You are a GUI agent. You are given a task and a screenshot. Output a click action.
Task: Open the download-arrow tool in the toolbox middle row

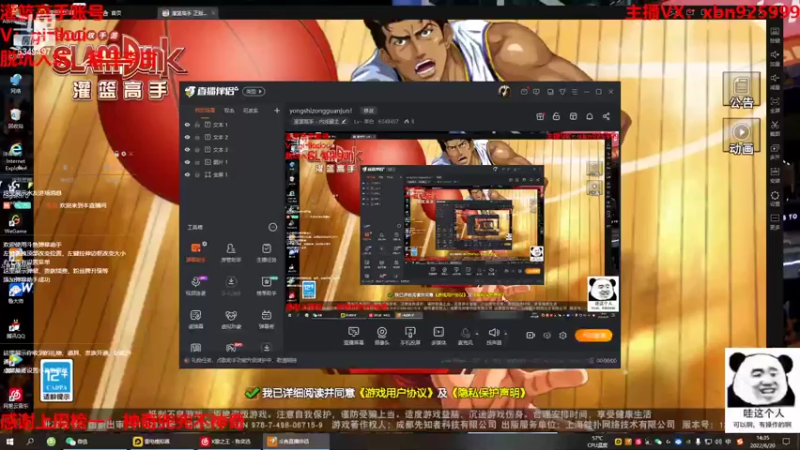tap(231, 286)
